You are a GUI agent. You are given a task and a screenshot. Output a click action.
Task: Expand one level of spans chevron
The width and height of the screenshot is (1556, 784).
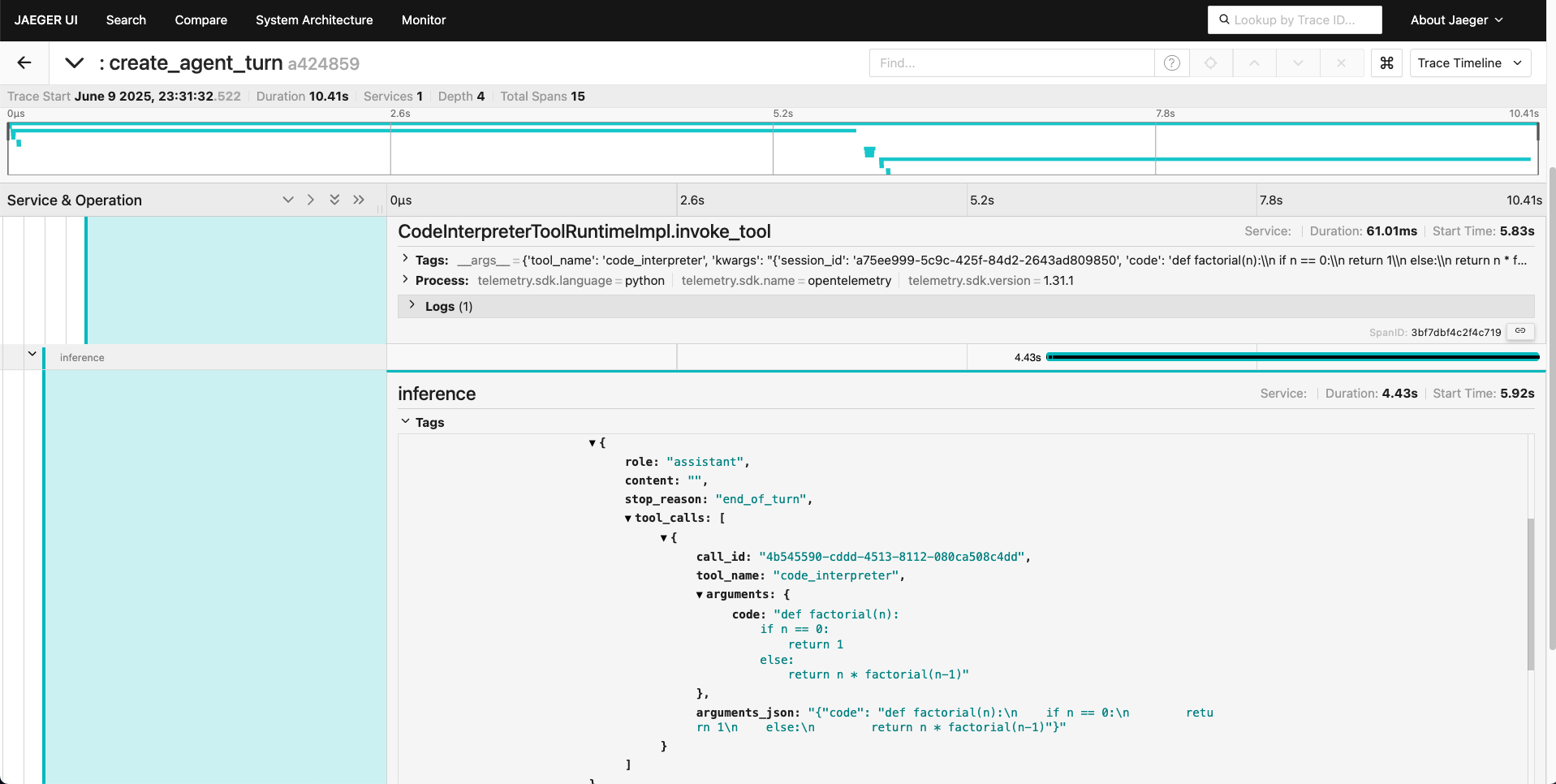coord(287,200)
